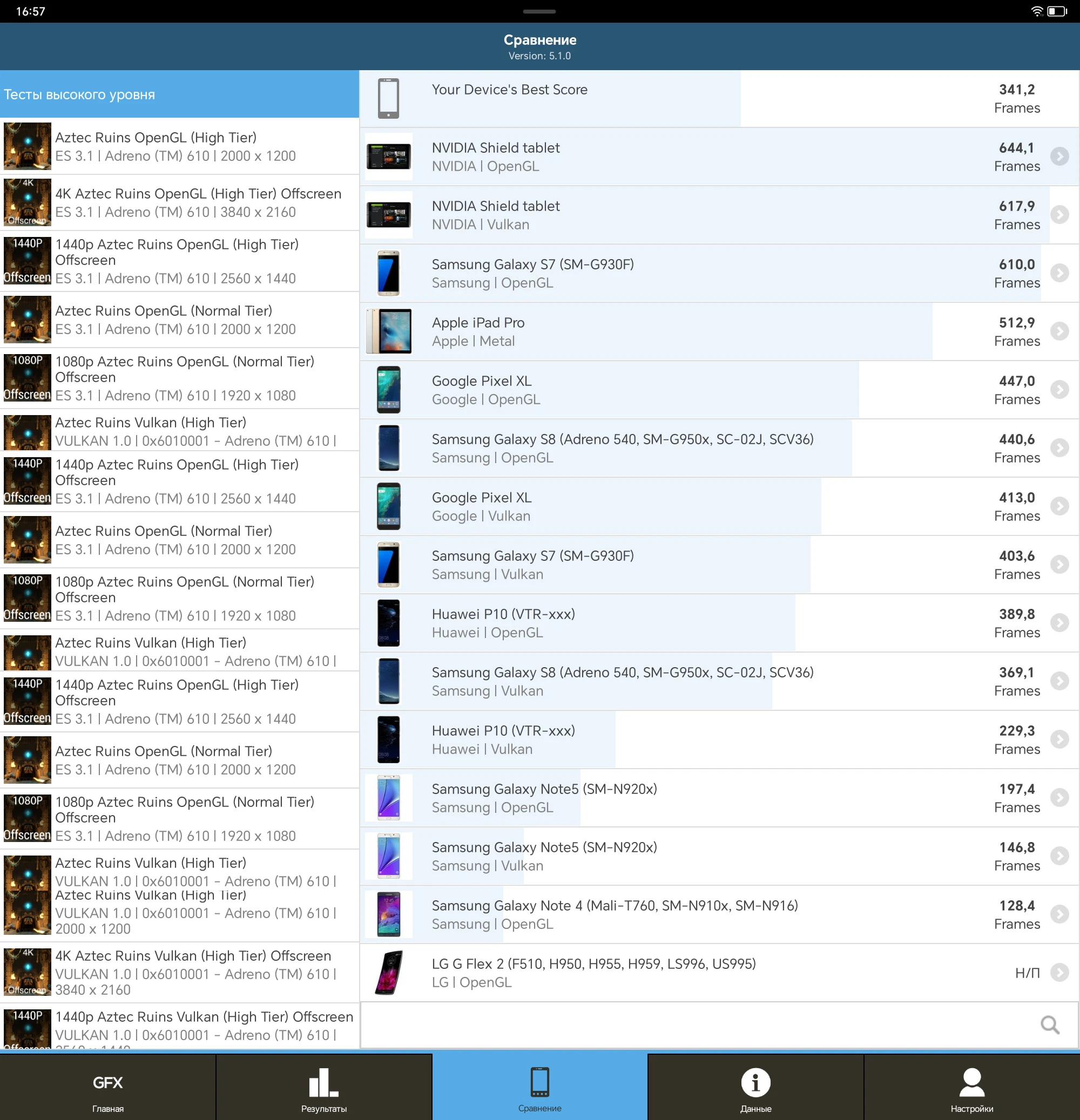
Task: Click 4K Vulkan Offscreen test thumbnail icon
Action: pos(28,973)
